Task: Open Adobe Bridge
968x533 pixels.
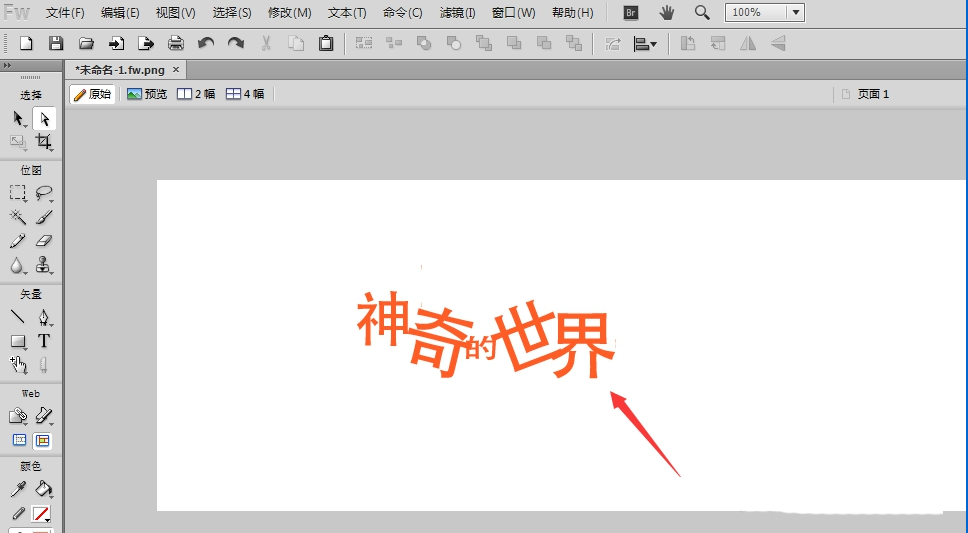Action: [630, 12]
